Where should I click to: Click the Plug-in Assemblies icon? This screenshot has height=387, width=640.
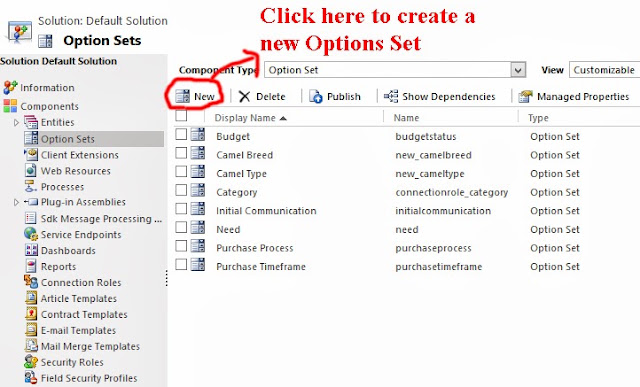point(31,202)
